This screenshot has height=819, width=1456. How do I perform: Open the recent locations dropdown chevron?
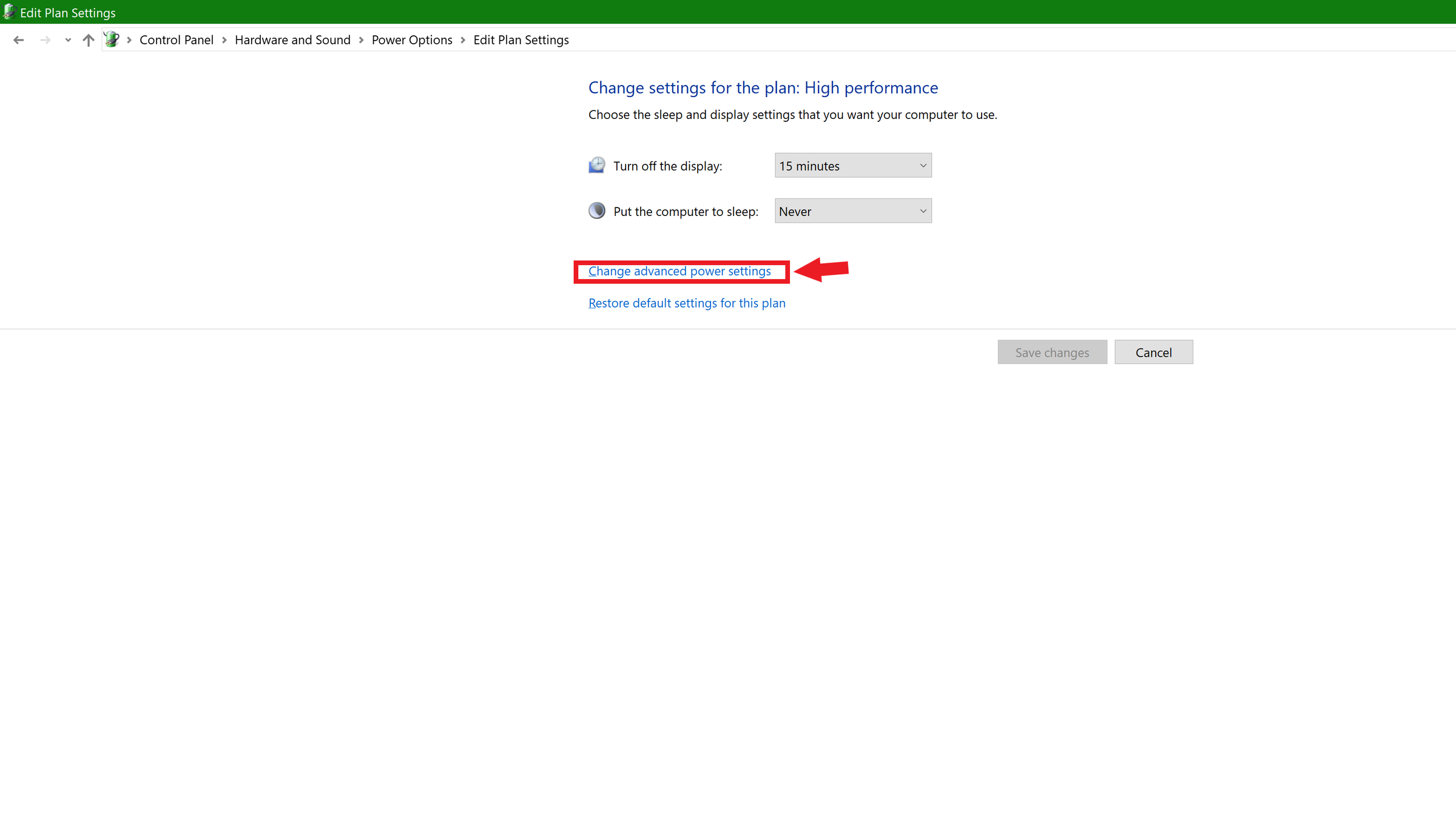click(67, 39)
